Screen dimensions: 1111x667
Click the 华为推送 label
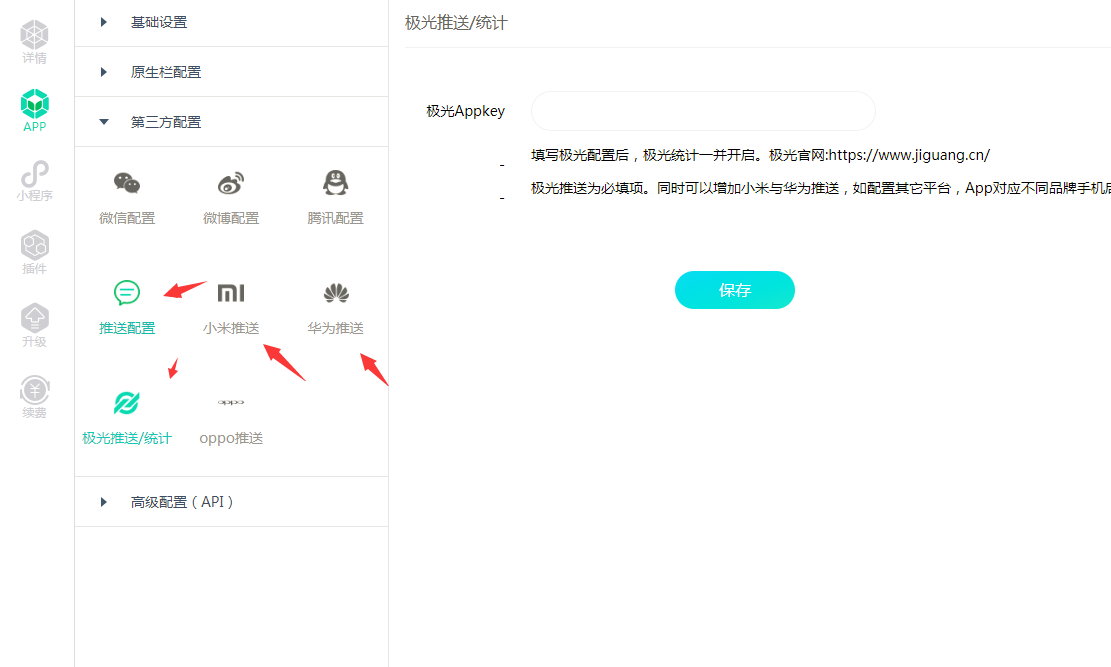coord(335,328)
